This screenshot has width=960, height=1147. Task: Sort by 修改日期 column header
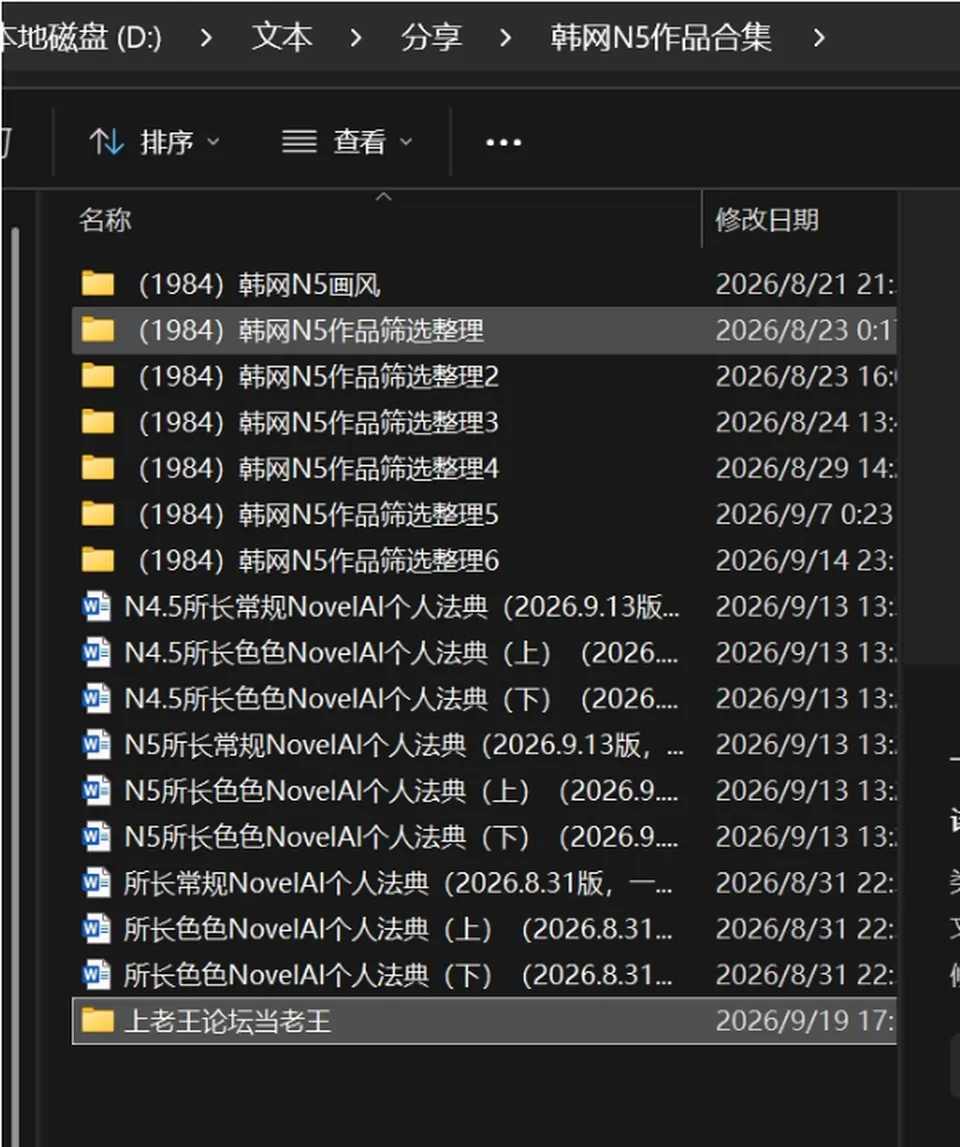pos(767,219)
